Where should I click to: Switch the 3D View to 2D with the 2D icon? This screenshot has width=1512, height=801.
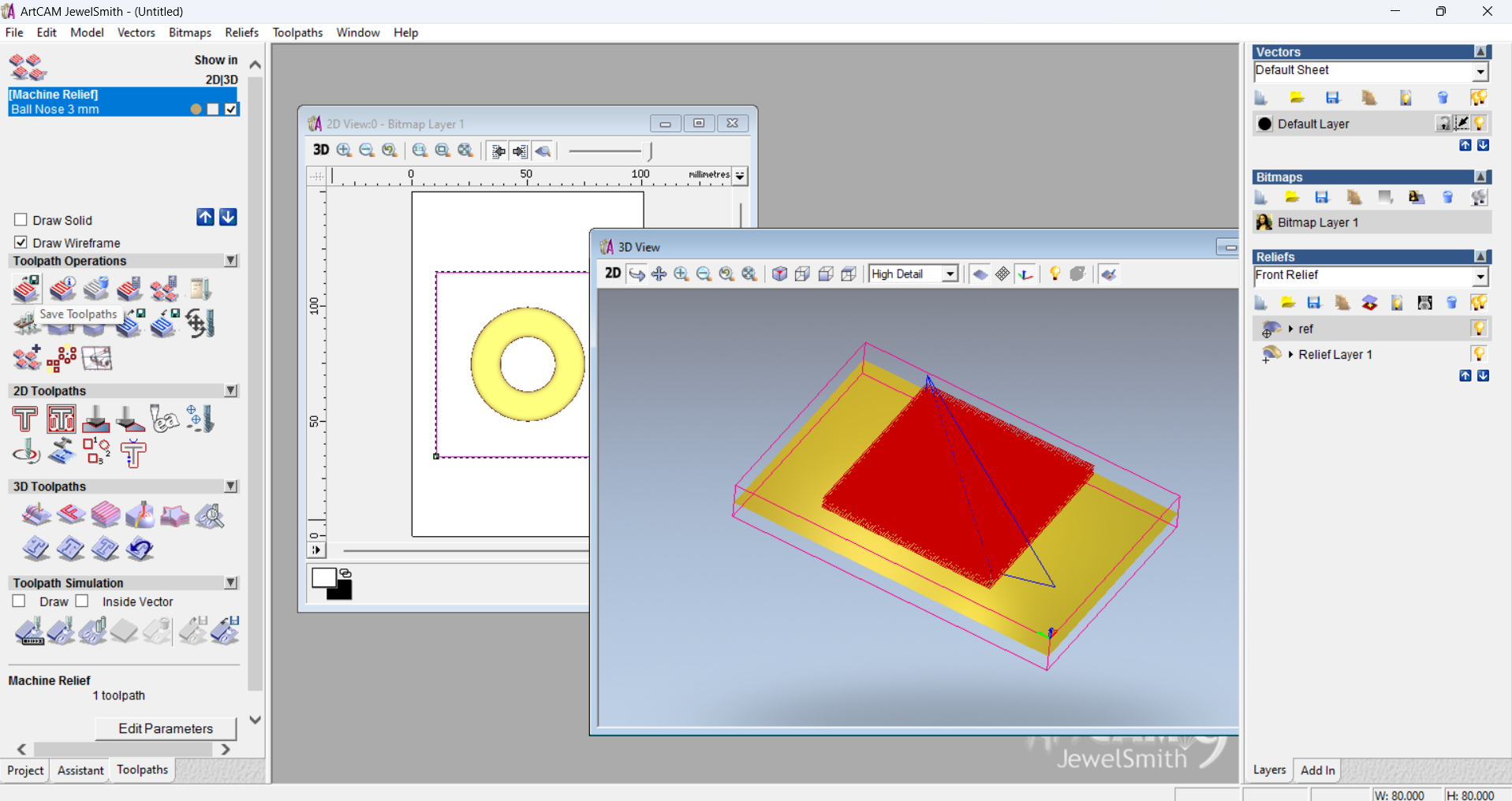(x=612, y=274)
